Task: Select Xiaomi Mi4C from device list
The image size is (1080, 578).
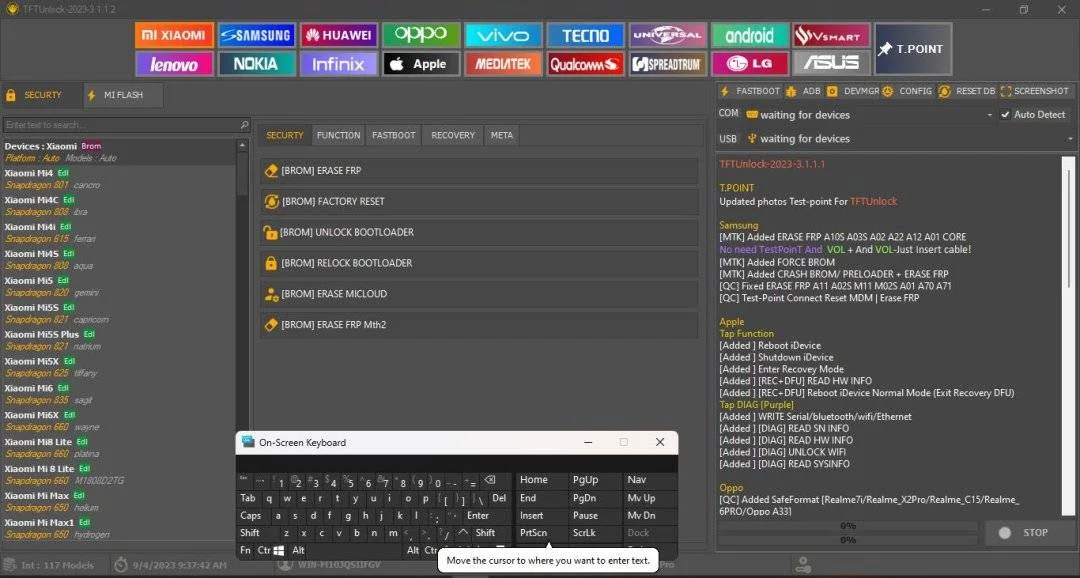Action: click(x=118, y=206)
